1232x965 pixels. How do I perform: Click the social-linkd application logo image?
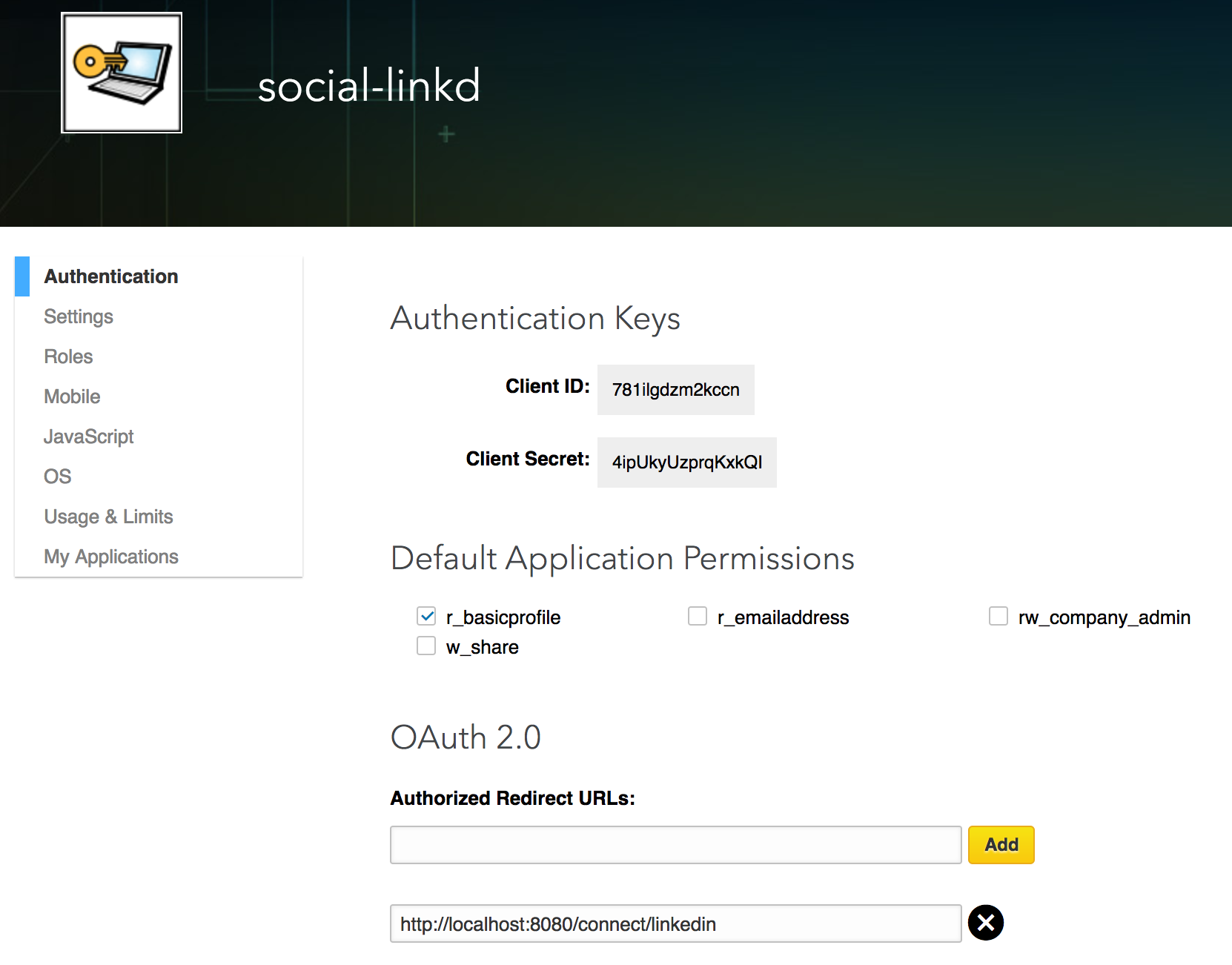[122, 73]
